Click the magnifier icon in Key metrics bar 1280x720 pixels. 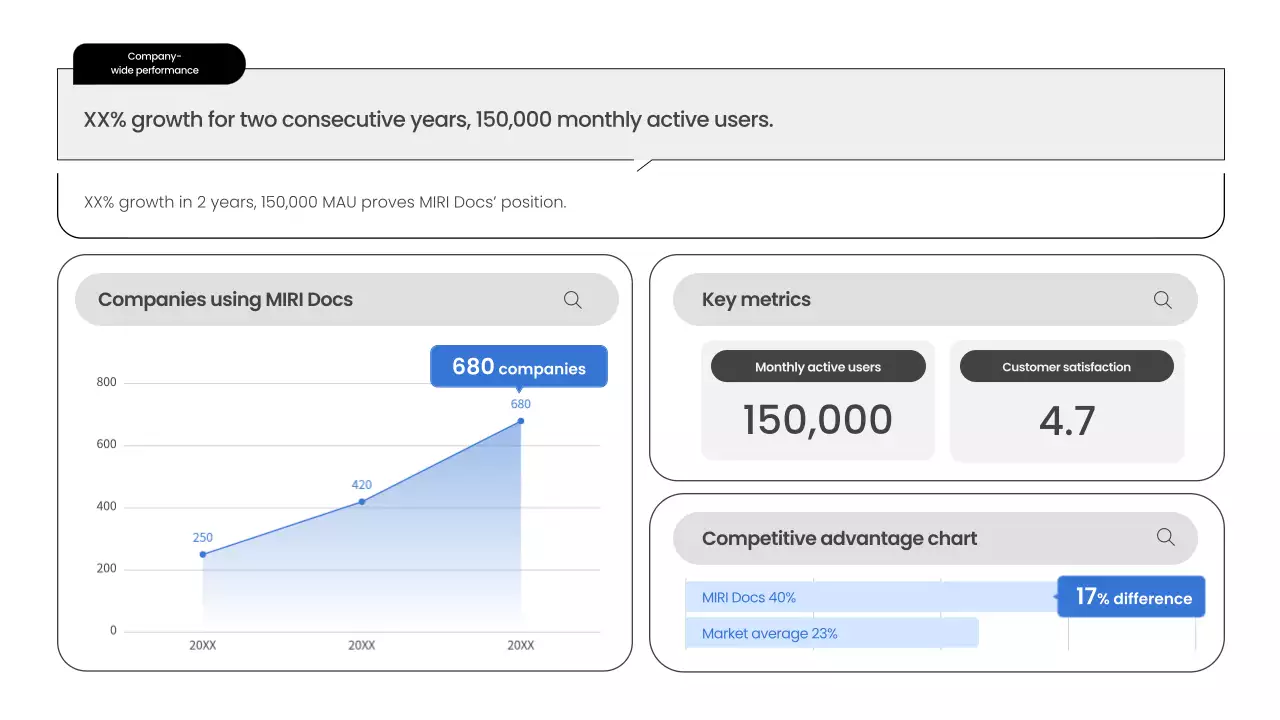[1162, 300]
